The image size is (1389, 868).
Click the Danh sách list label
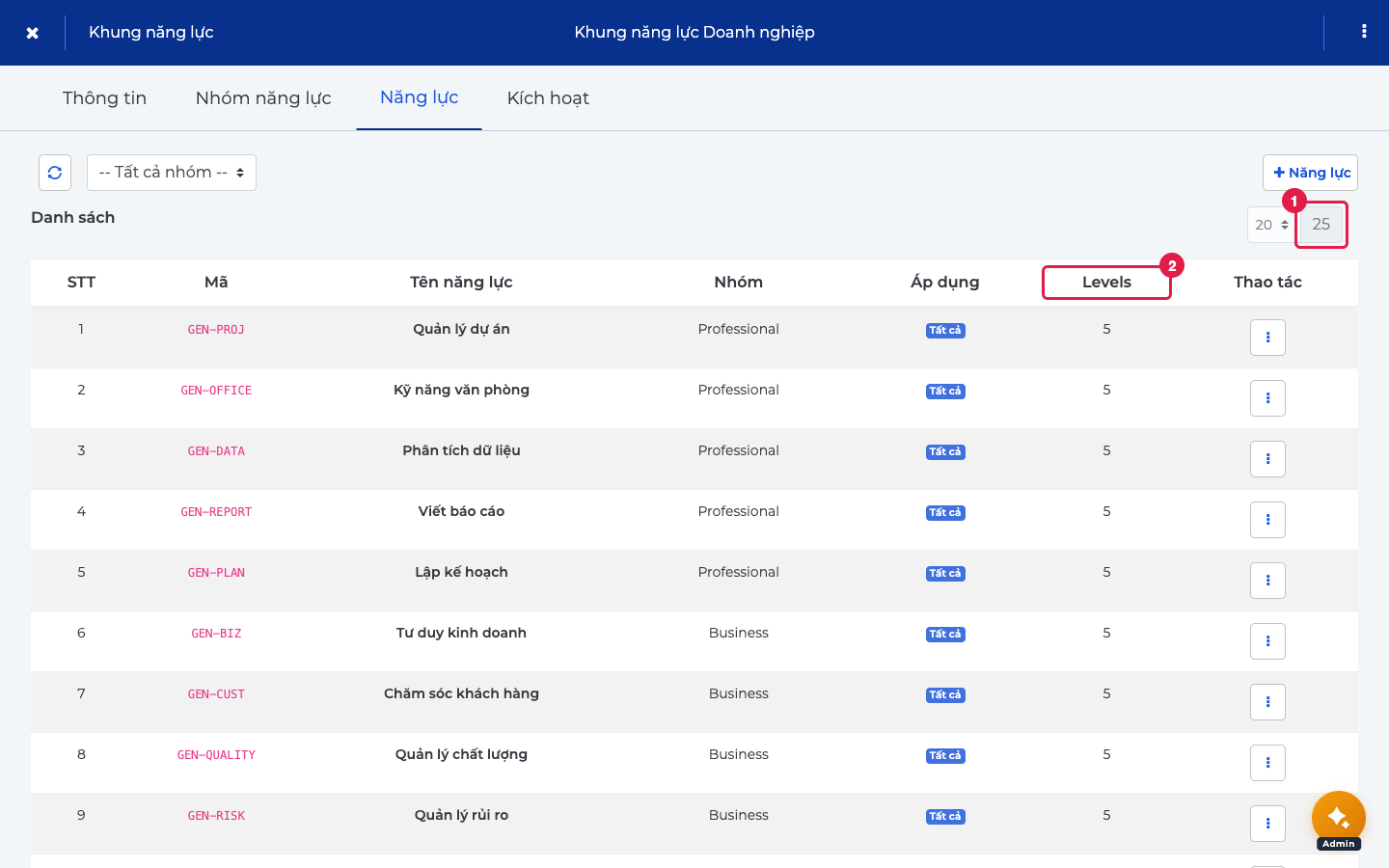click(x=73, y=217)
